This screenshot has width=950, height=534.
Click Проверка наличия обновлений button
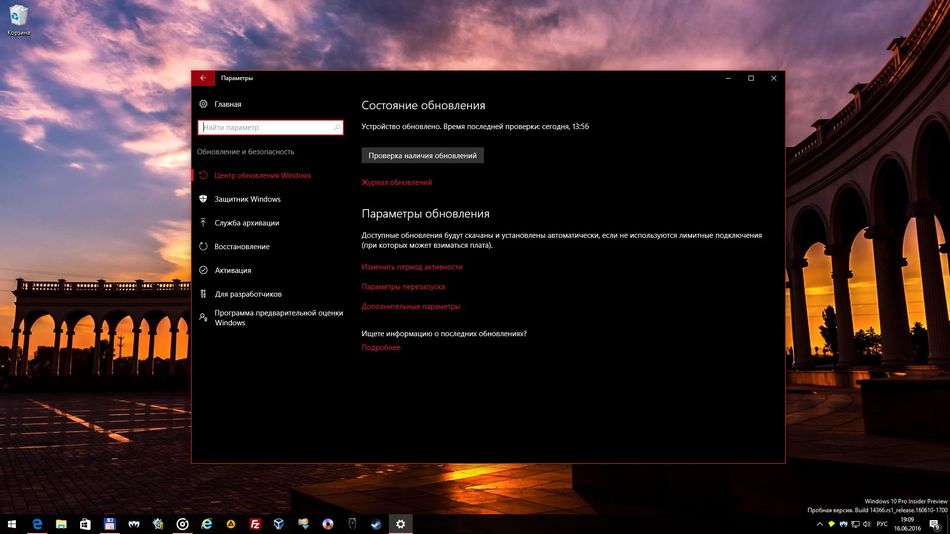tap(422, 155)
